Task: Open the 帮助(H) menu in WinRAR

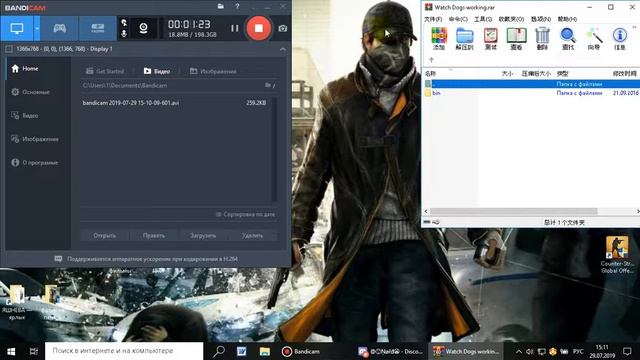Action: pyautogui.click(x=567, y=19)
